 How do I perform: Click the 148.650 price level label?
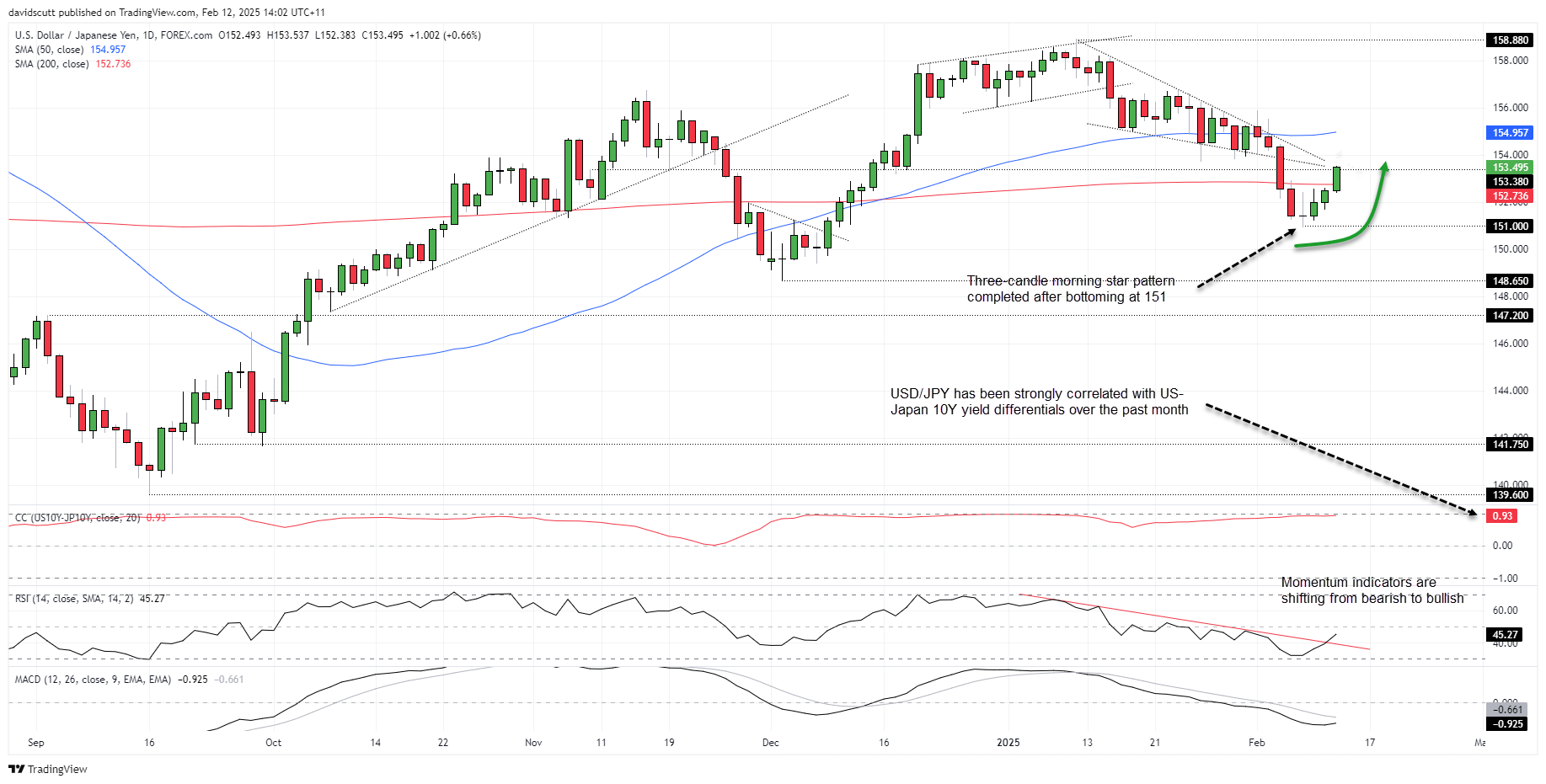(1511, 280)
